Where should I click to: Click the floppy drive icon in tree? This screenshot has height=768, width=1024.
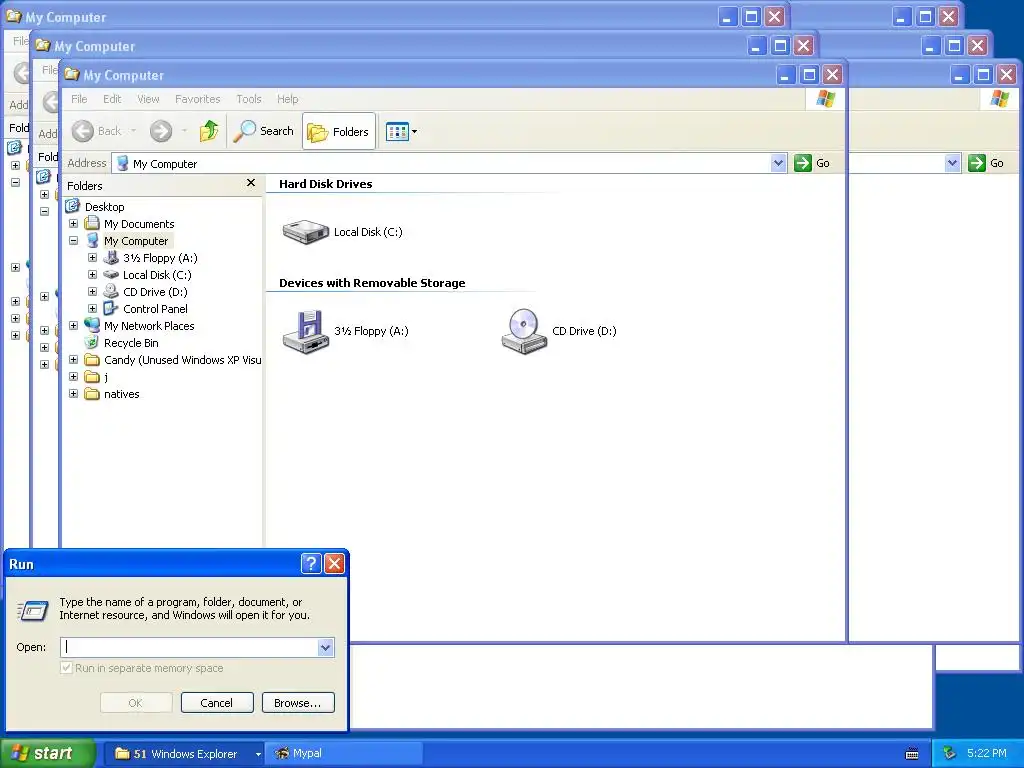[111, 257]
